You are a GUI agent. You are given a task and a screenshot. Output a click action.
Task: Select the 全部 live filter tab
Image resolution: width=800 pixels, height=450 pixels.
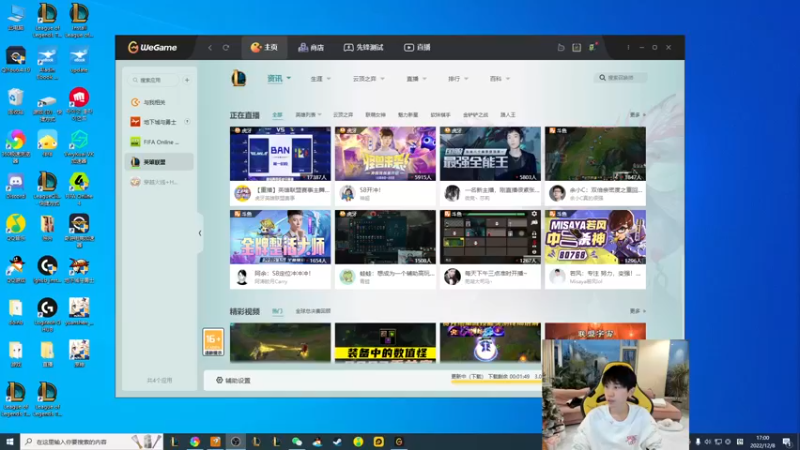(277, 115)
